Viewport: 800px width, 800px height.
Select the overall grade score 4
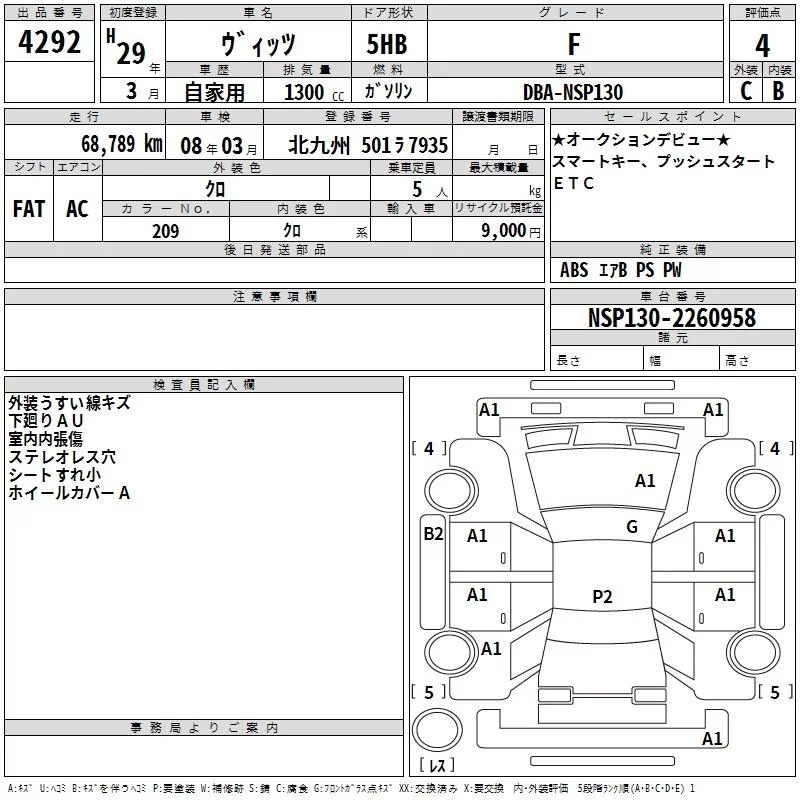click(762, 45)
